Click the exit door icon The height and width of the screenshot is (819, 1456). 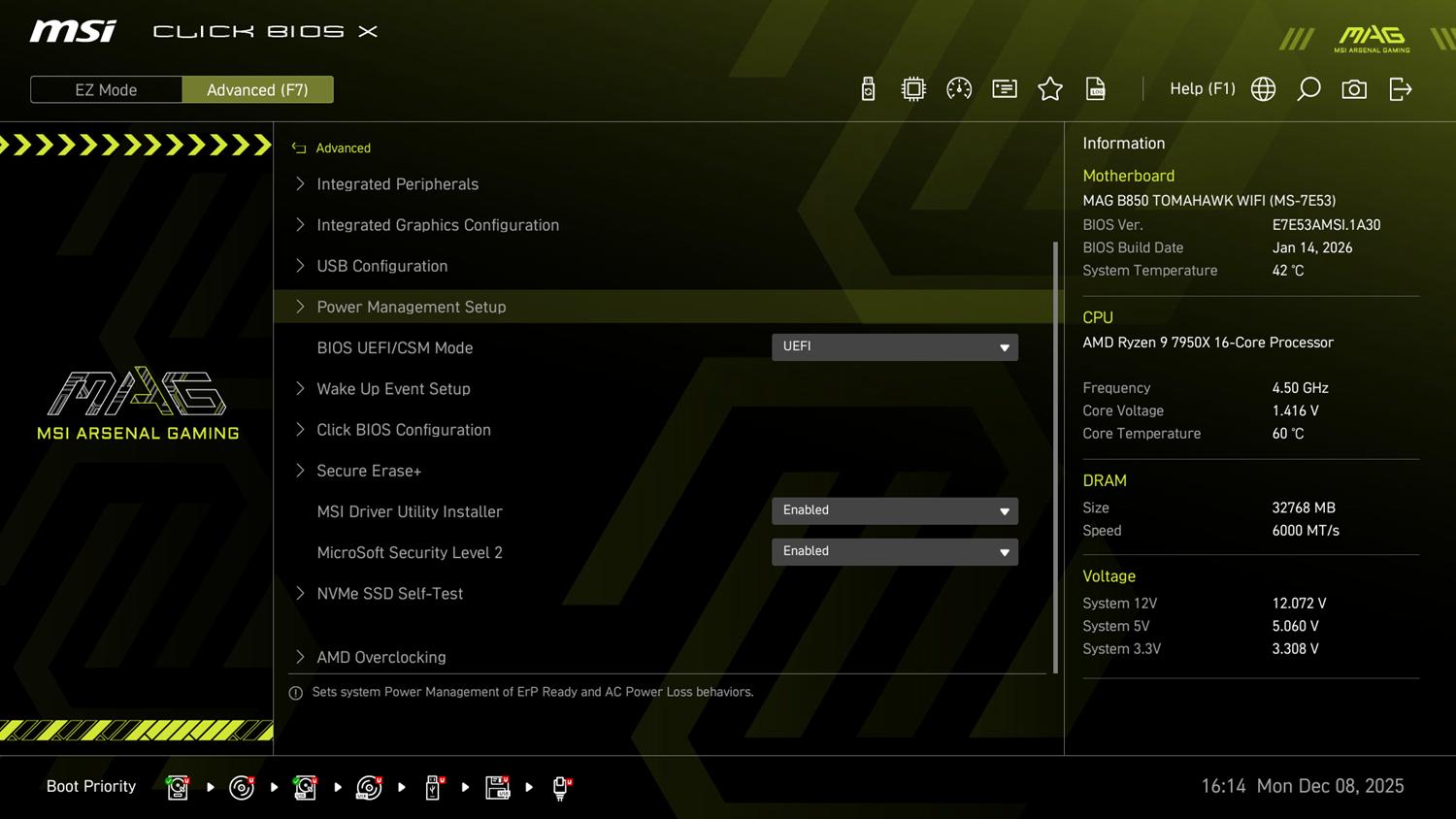point(1400,89)
